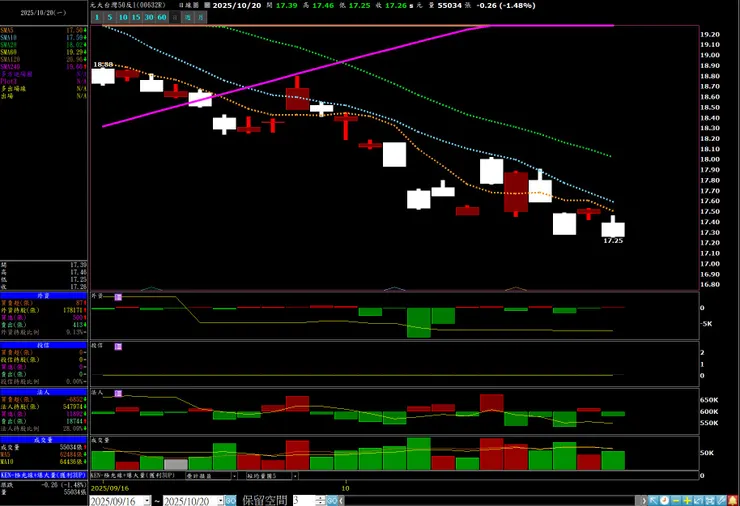The image size is (740, 506).
Task: Click GO button next to reserve space value
Action: [x=332, y=500]
